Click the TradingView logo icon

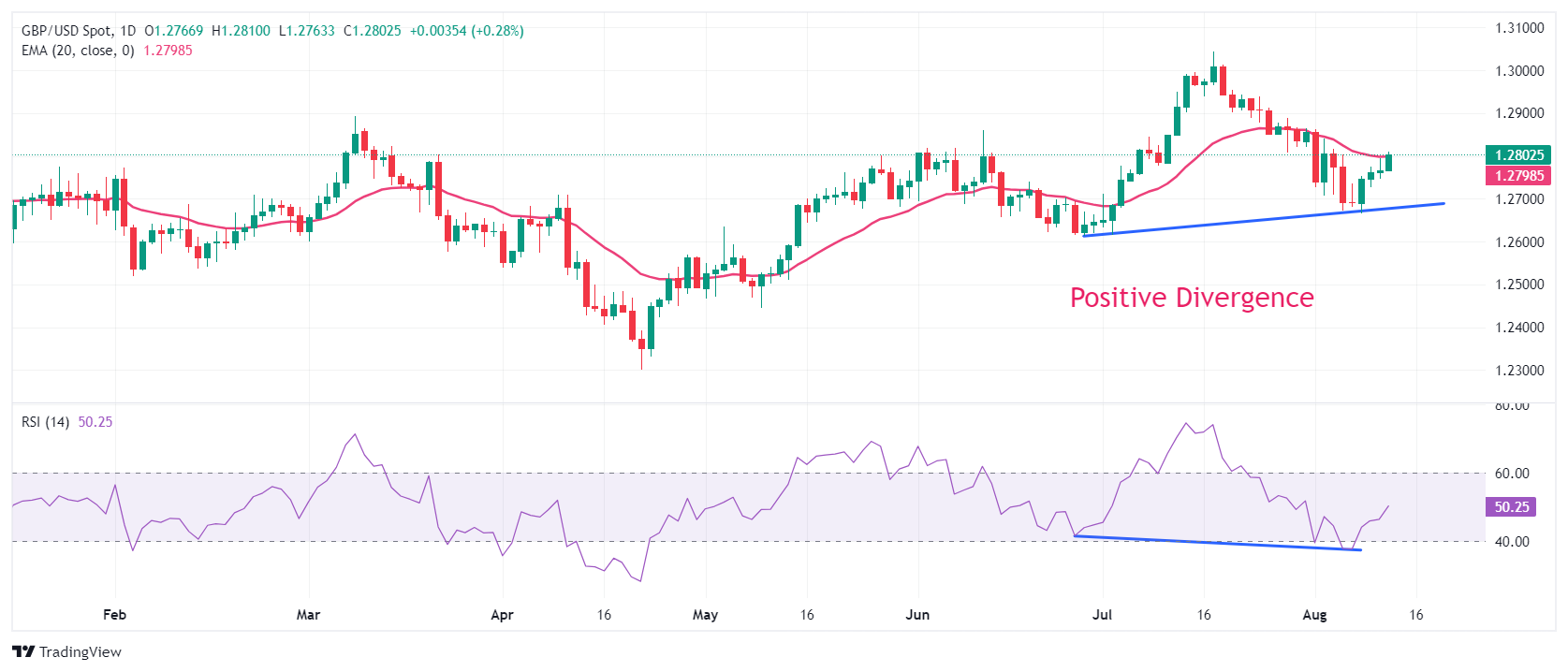[23, 652]
